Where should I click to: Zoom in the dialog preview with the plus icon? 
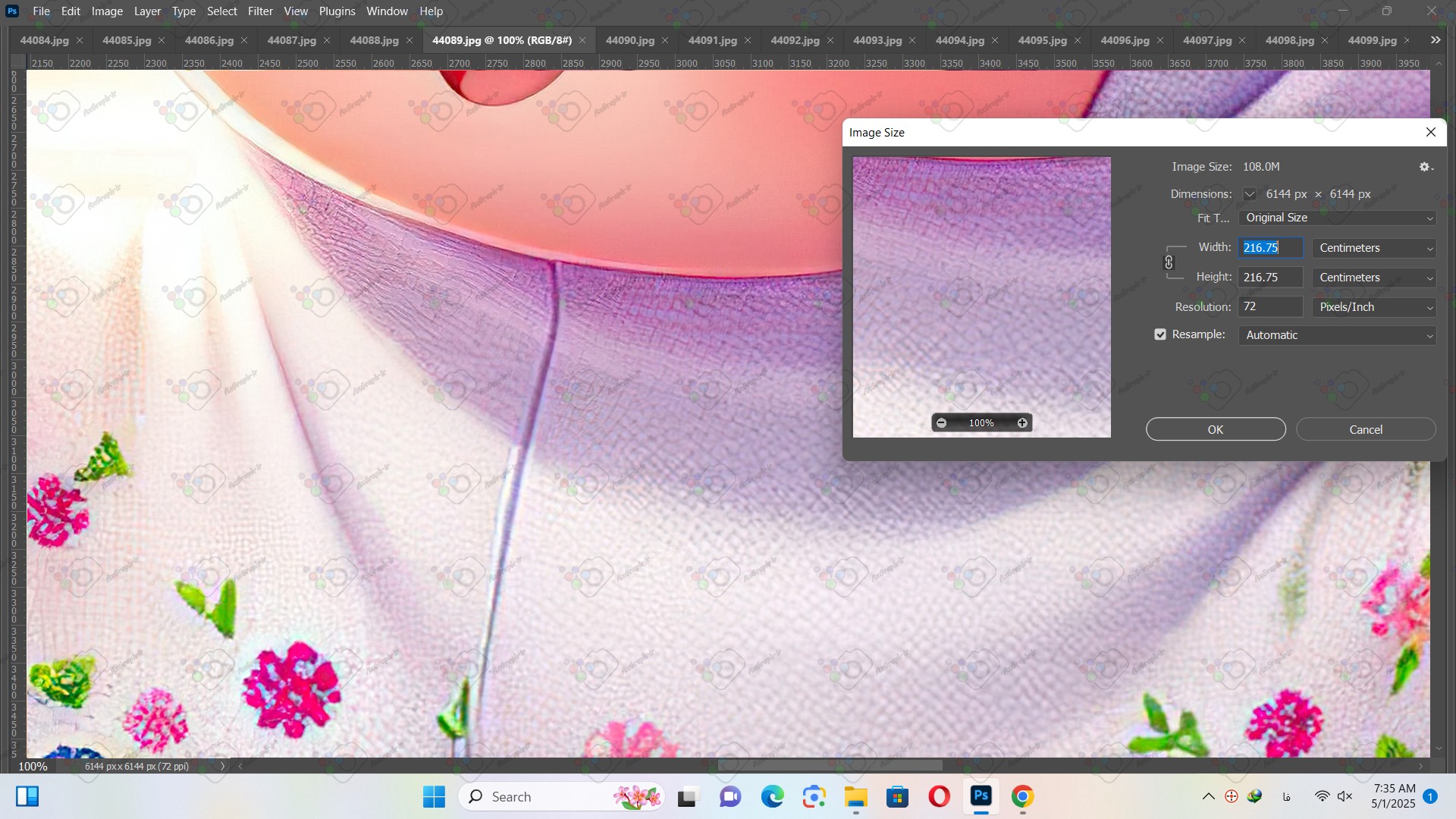tap(1022, 423)
